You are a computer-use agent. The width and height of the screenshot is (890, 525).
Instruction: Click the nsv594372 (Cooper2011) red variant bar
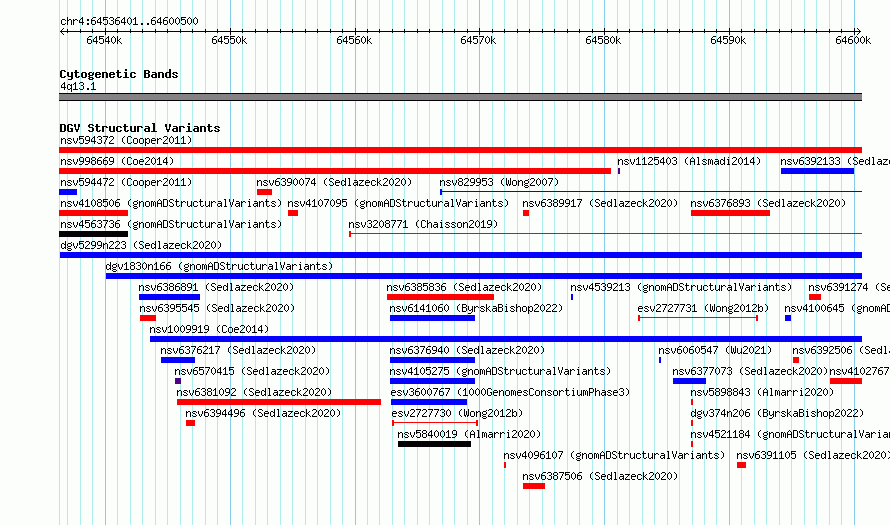tap(460, 150)
